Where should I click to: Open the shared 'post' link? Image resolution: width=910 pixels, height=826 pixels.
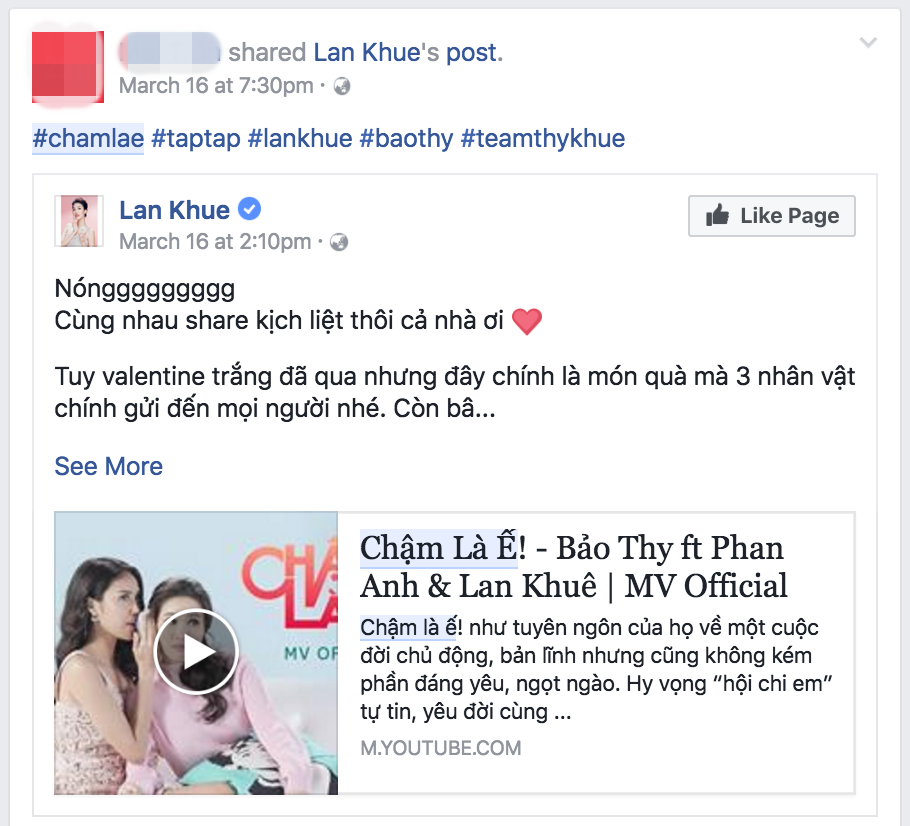click(x=471, y=53)
